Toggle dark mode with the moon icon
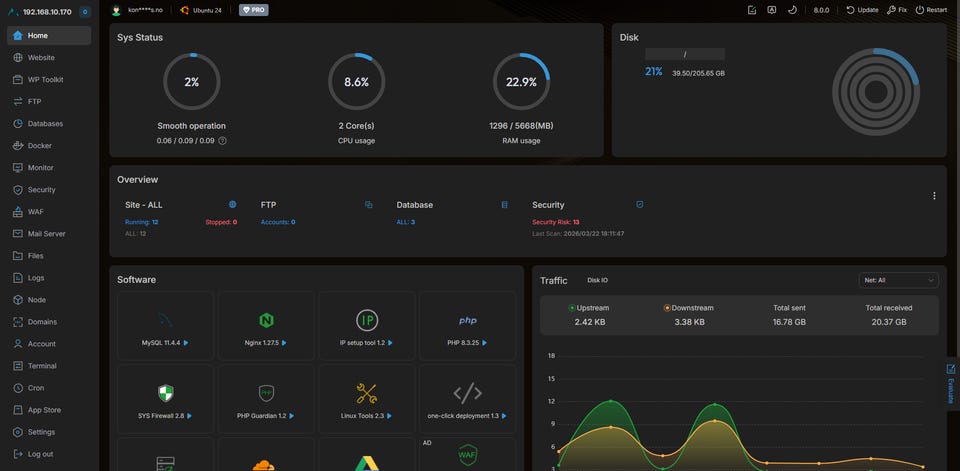The width and height of the screenshot is (960, 471). click(x=792, y=10)
